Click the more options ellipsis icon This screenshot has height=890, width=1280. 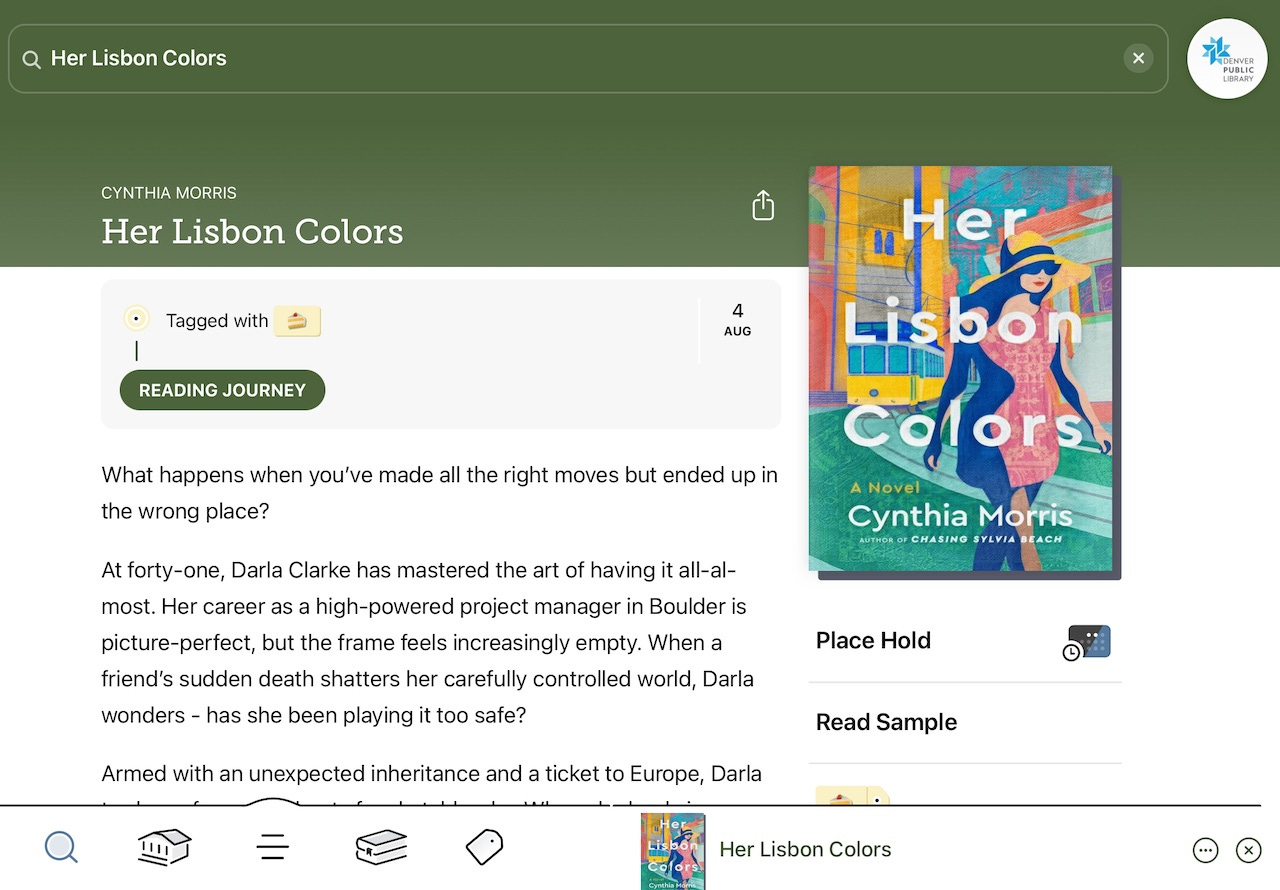[x=1206, y=850]
